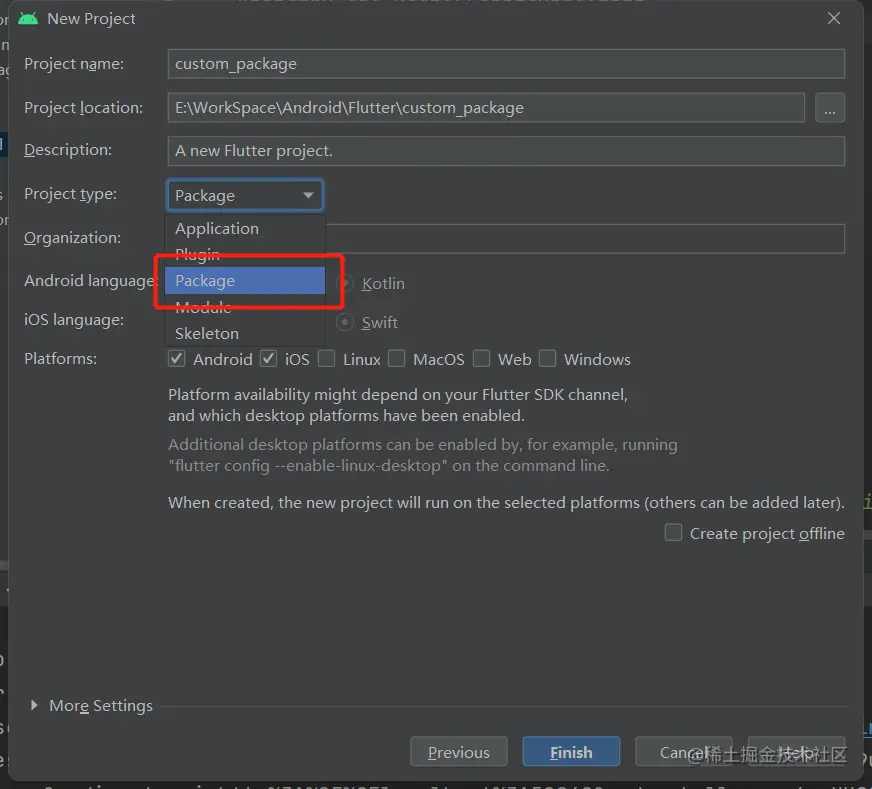872x789 pixels.
Task: Enable the Web platform checkbox
Action: click(482, 359)
